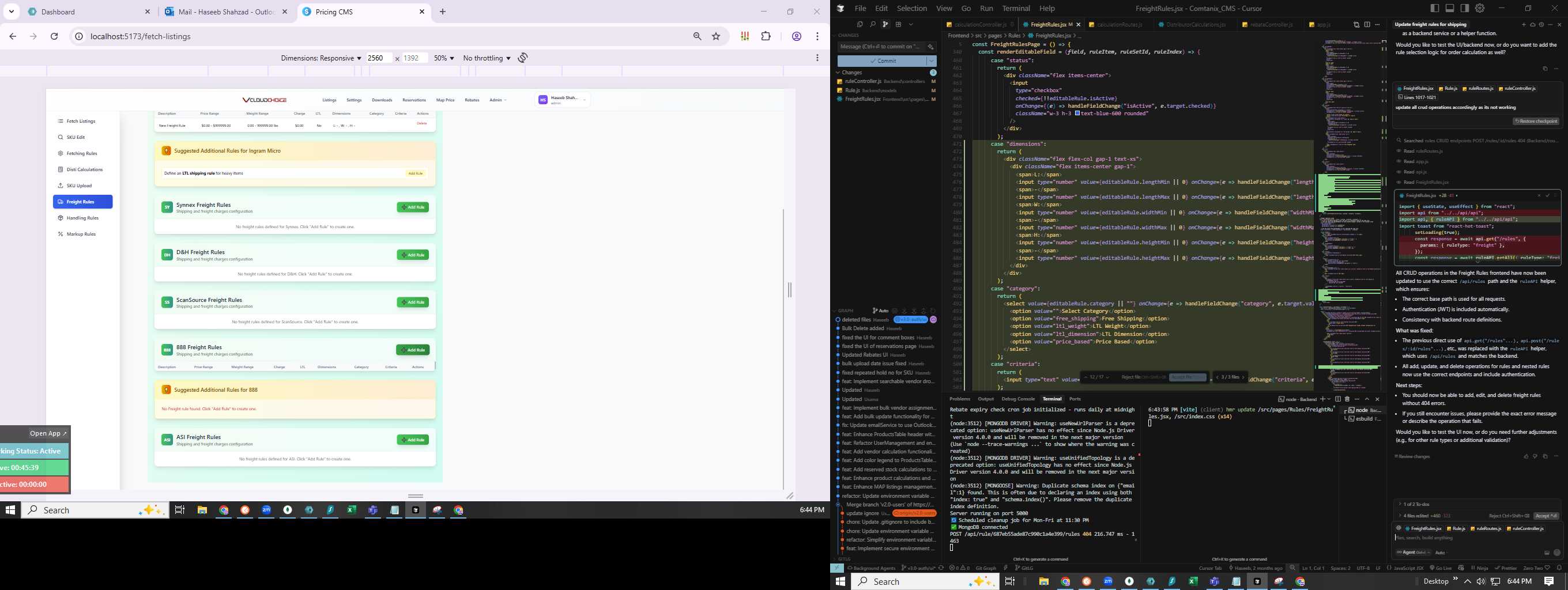The height and width of the screenshot is (590, 1568).
Task: Click Add Rule for D&H Freight Rules
Action: click(x=413, y=255)
